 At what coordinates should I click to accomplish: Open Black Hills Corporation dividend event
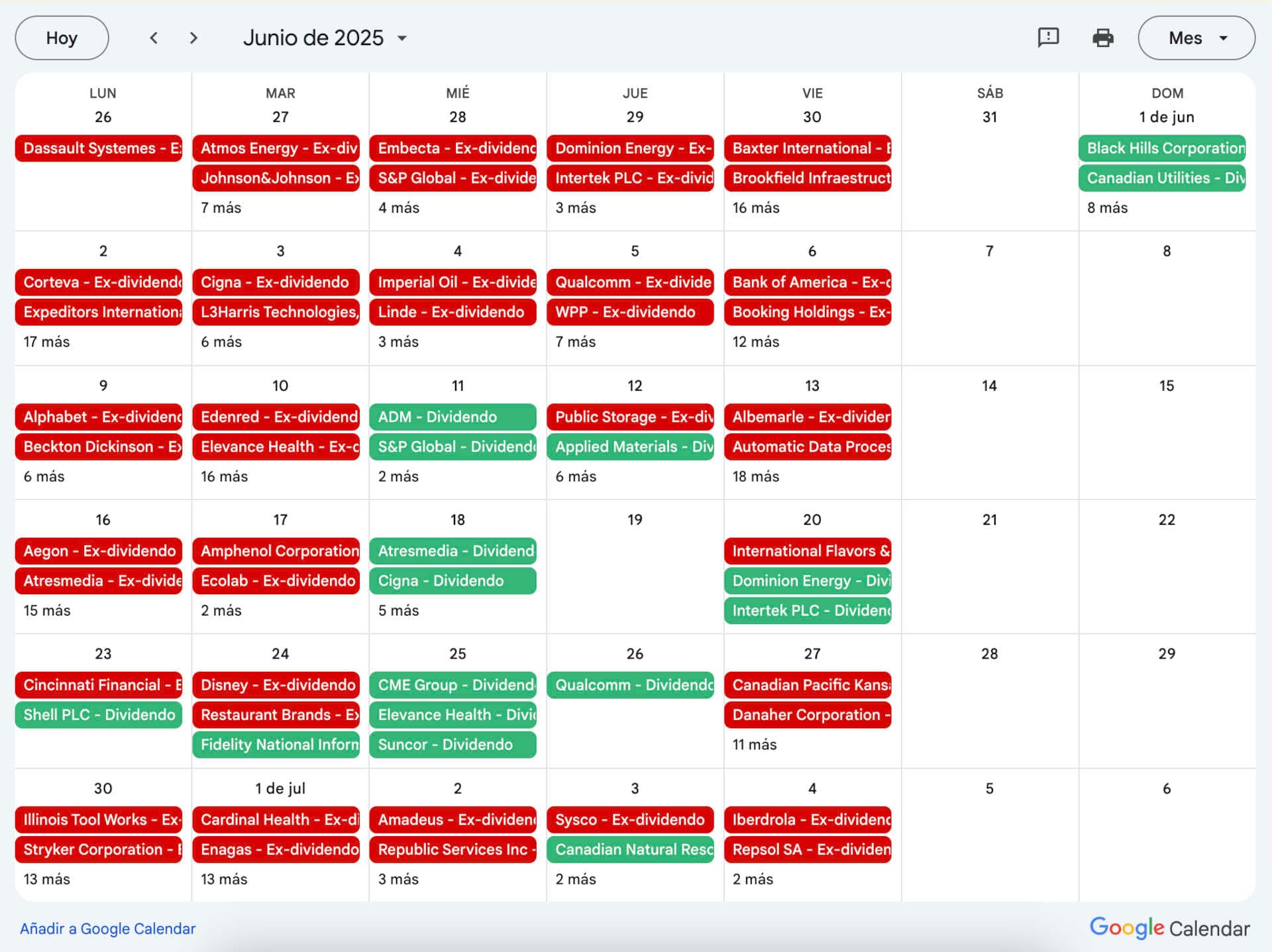coord(1162,148)
